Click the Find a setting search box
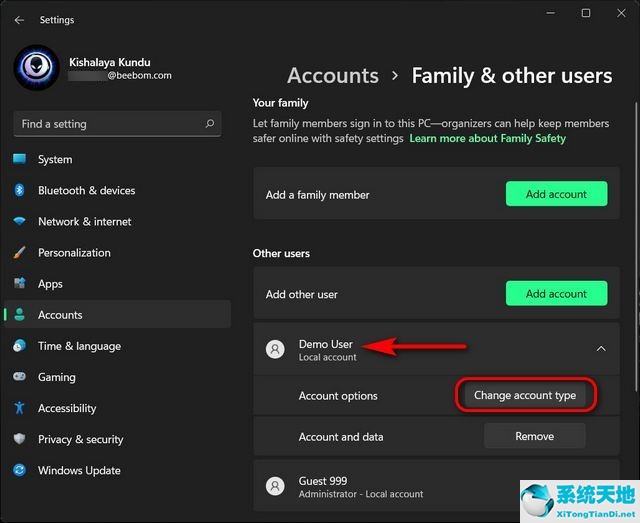The width and height of the screenshot is (640, 523). click(110, 124)
